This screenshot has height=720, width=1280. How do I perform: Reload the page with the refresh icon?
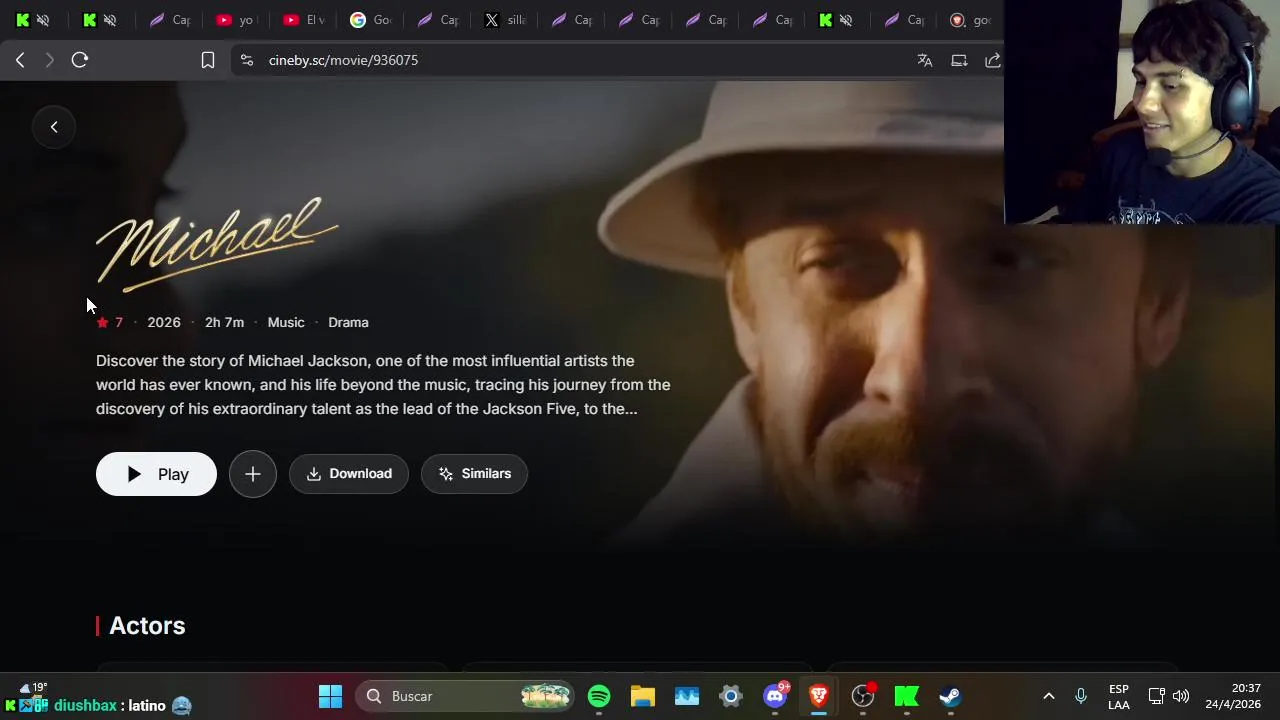[x=80, y=60]
